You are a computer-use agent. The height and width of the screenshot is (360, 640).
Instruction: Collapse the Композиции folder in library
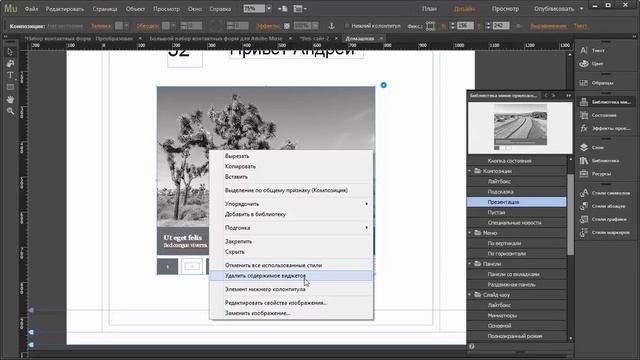click(x=470, y=171)
